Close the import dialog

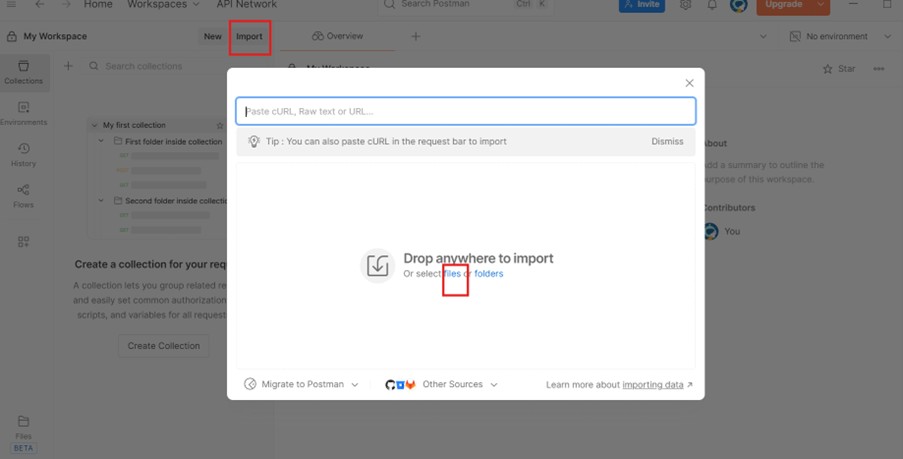689,83
